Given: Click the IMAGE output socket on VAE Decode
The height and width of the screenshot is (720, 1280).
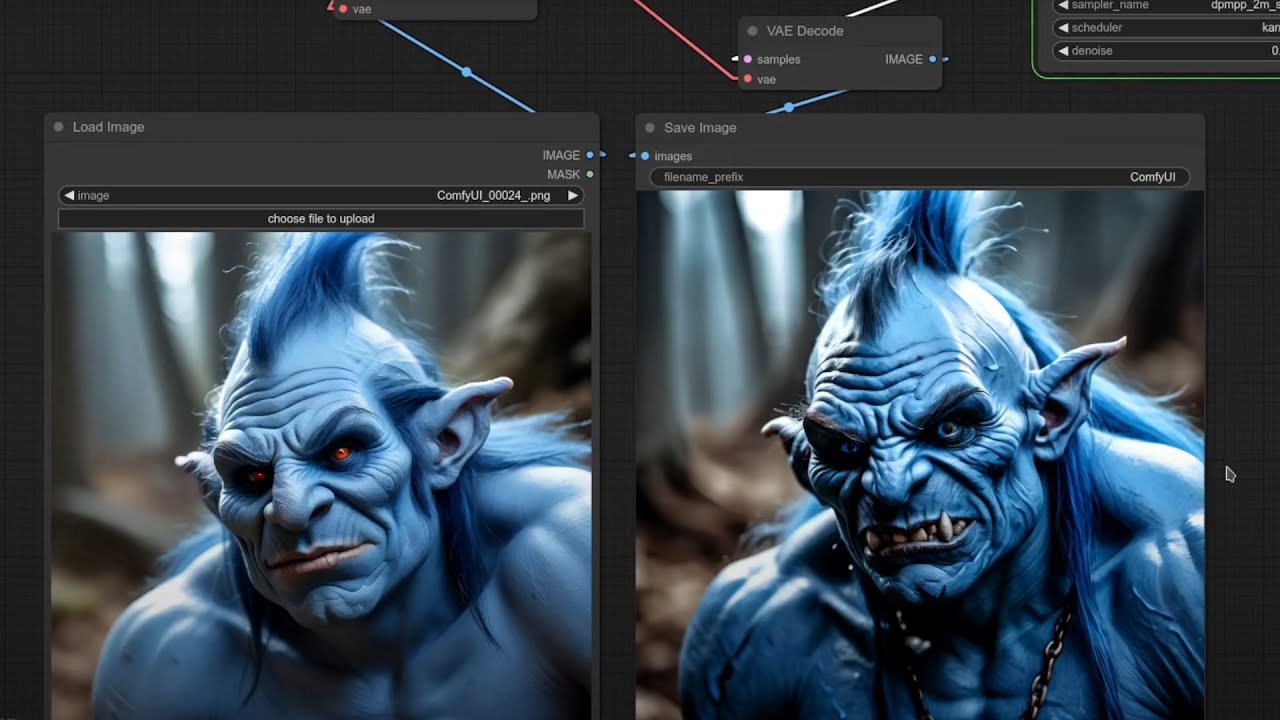Looking at the screenshot, I should [x=933, y=59].
